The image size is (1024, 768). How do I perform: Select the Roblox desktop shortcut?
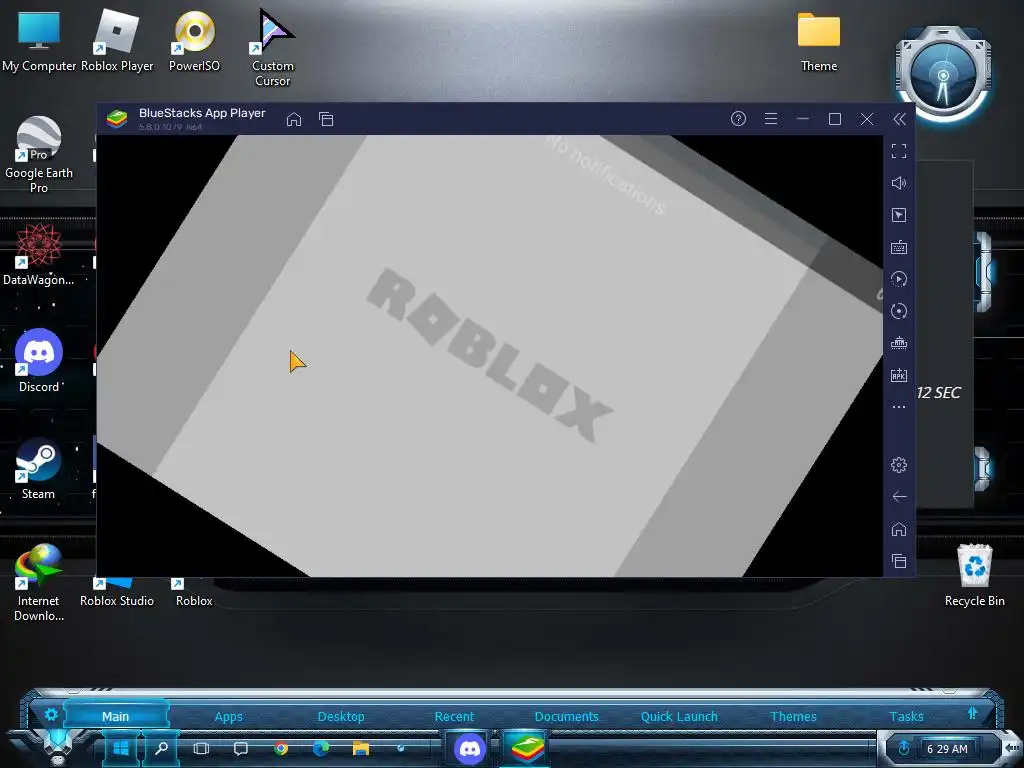click(194, 592)
